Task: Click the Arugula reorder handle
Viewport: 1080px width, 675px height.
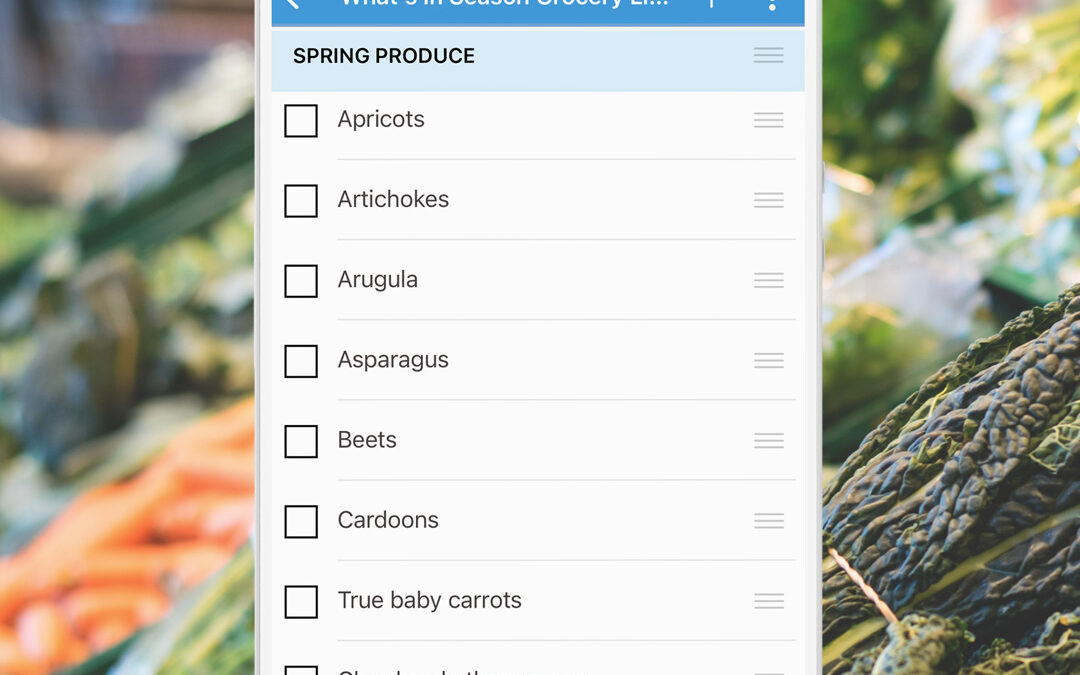Action: coord(769,280)
